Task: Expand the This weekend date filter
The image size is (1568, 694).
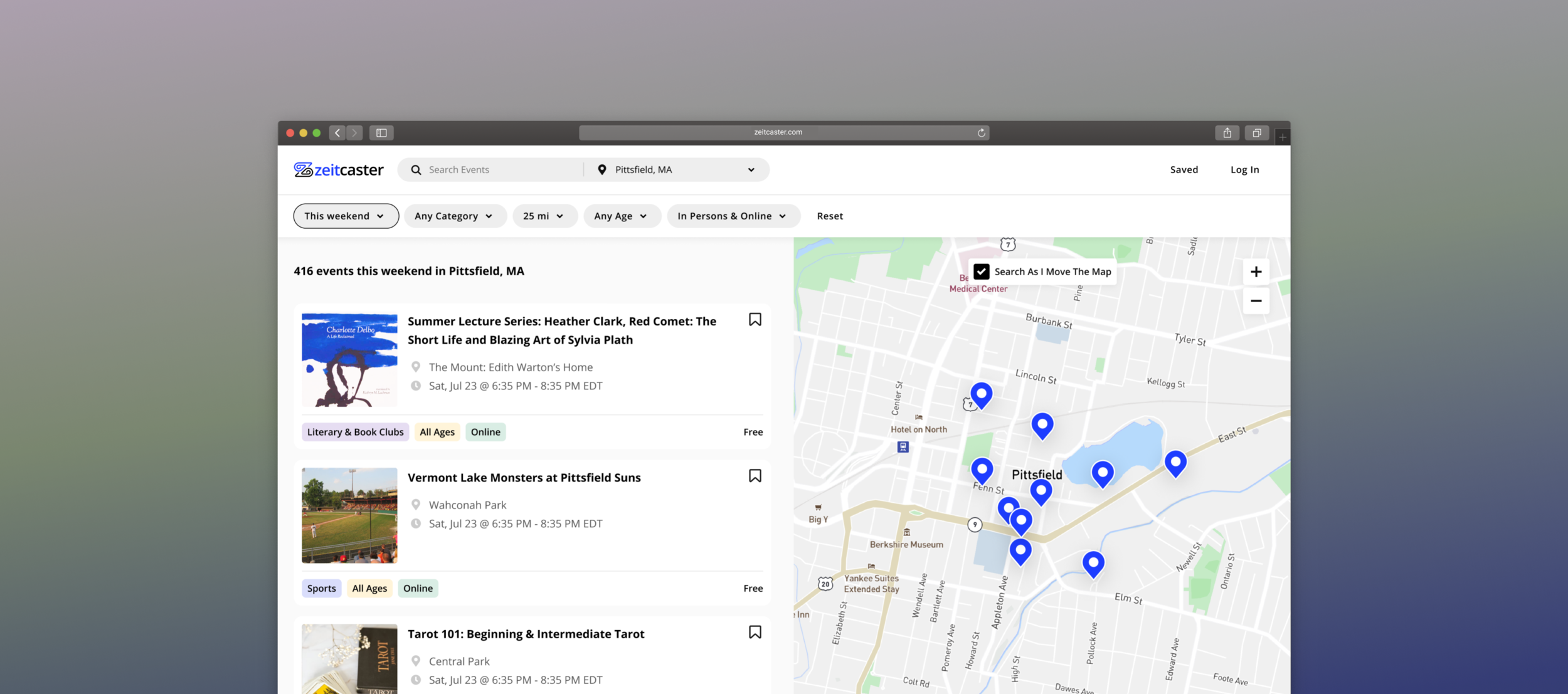Action: tap(346, 216)
